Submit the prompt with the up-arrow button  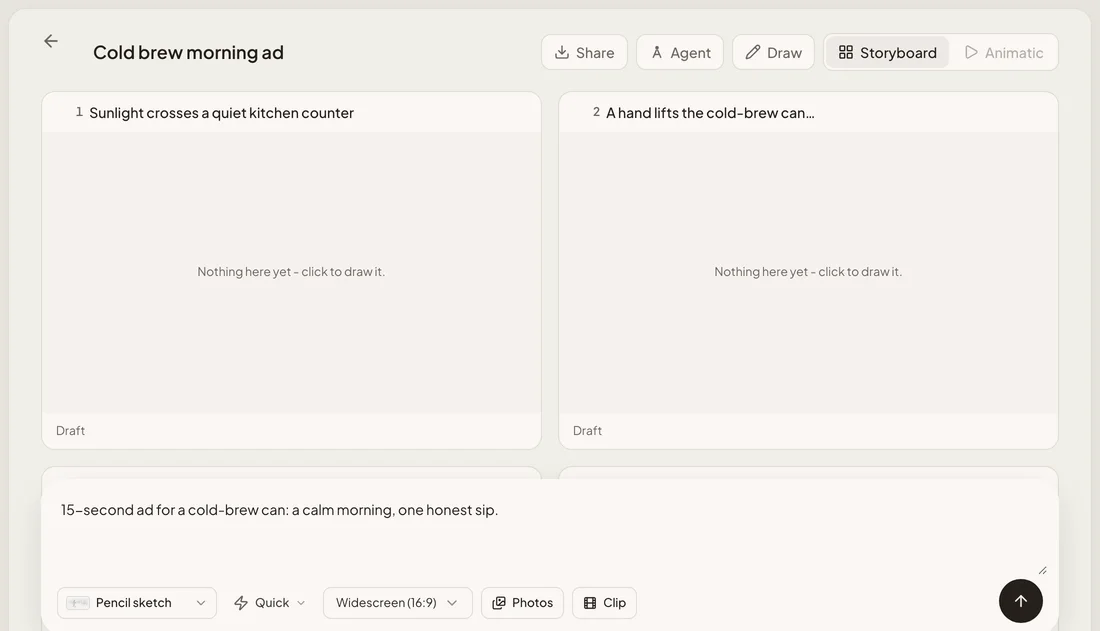point(1021,601)
